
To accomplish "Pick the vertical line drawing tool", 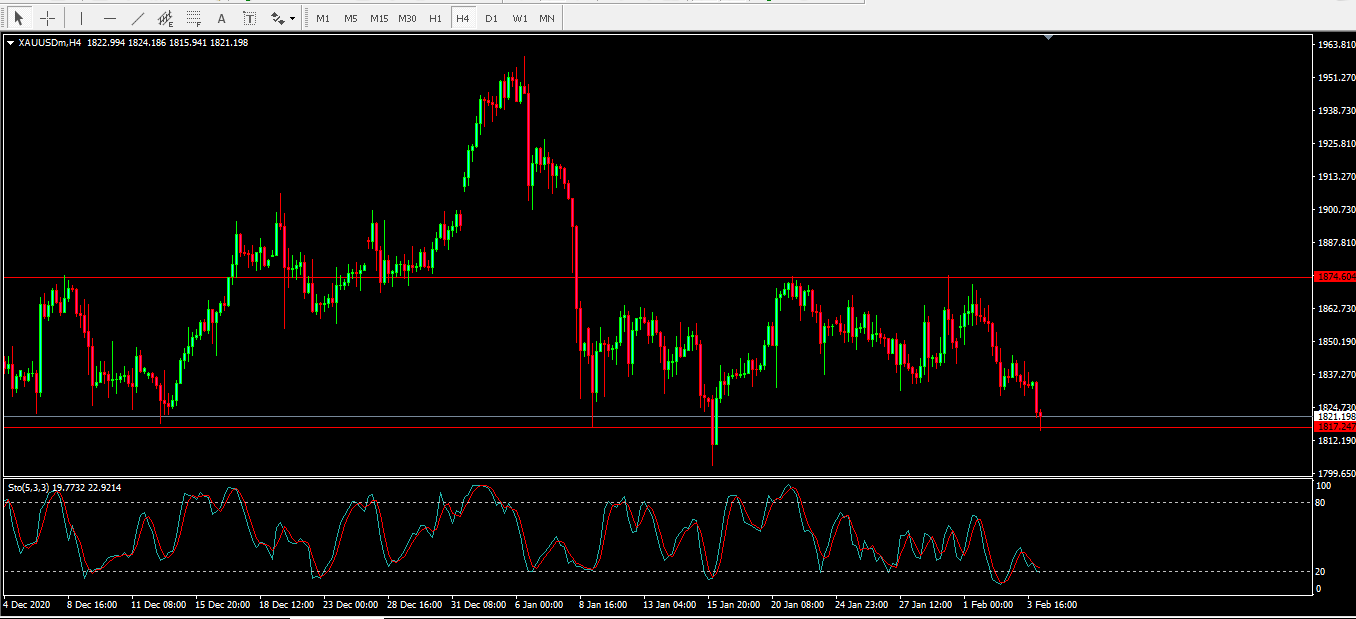I will (82, 18).
